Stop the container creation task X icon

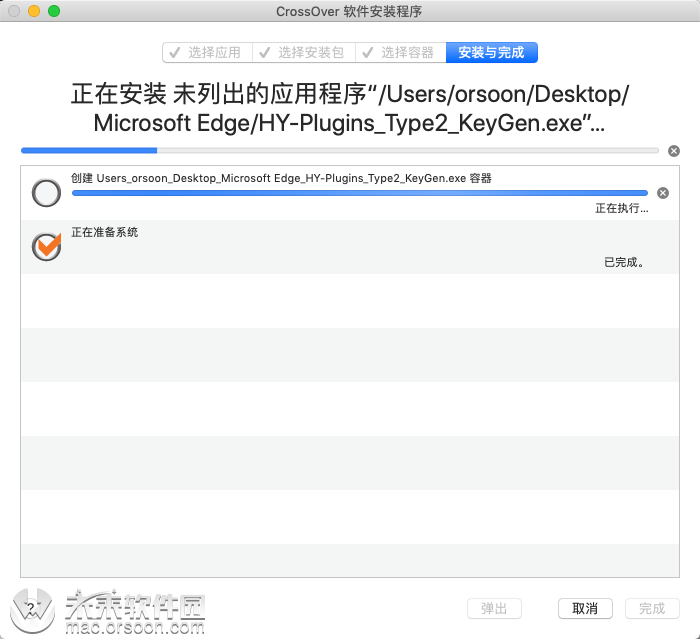point(663,193)
